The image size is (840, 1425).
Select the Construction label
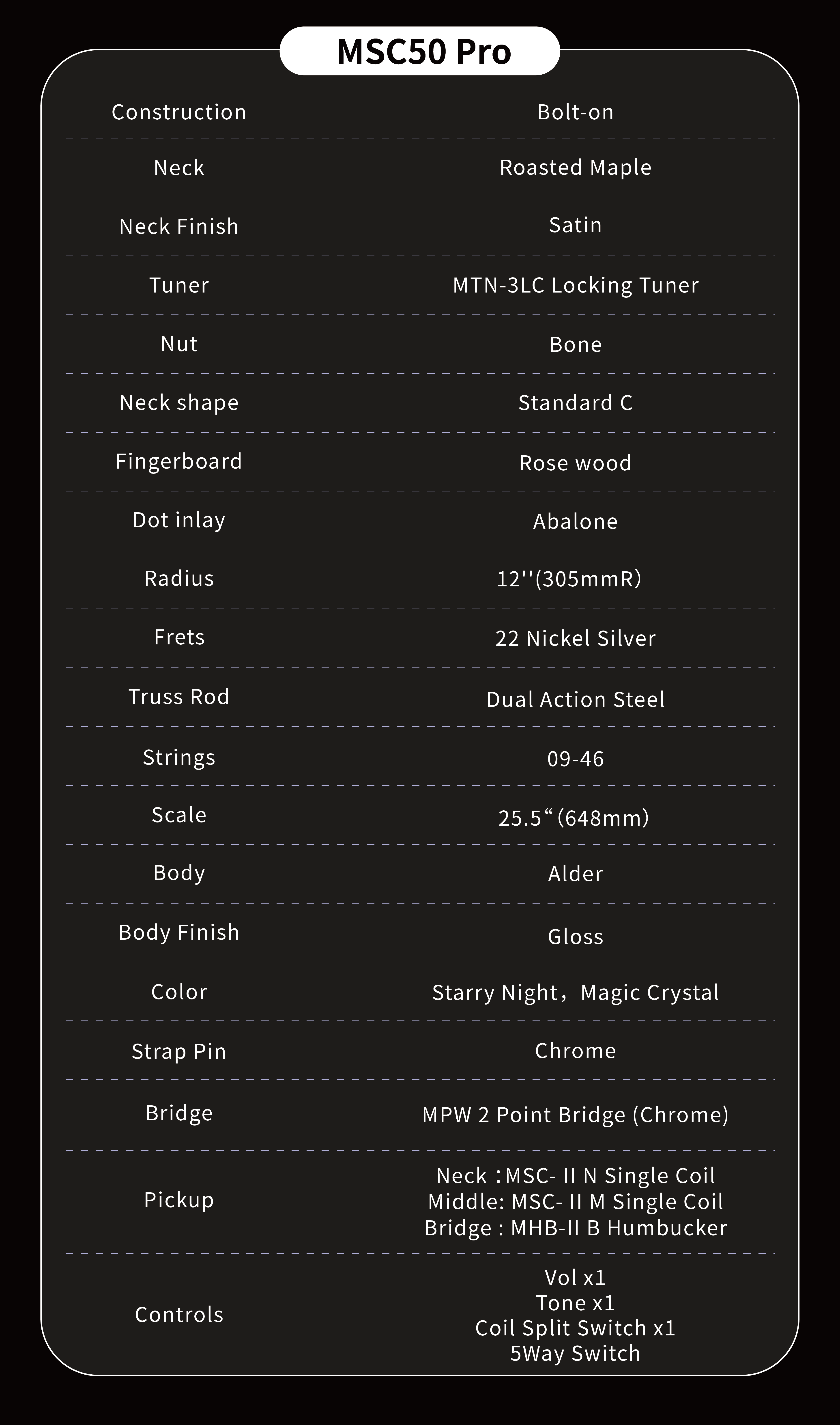(x=179, y=112)
